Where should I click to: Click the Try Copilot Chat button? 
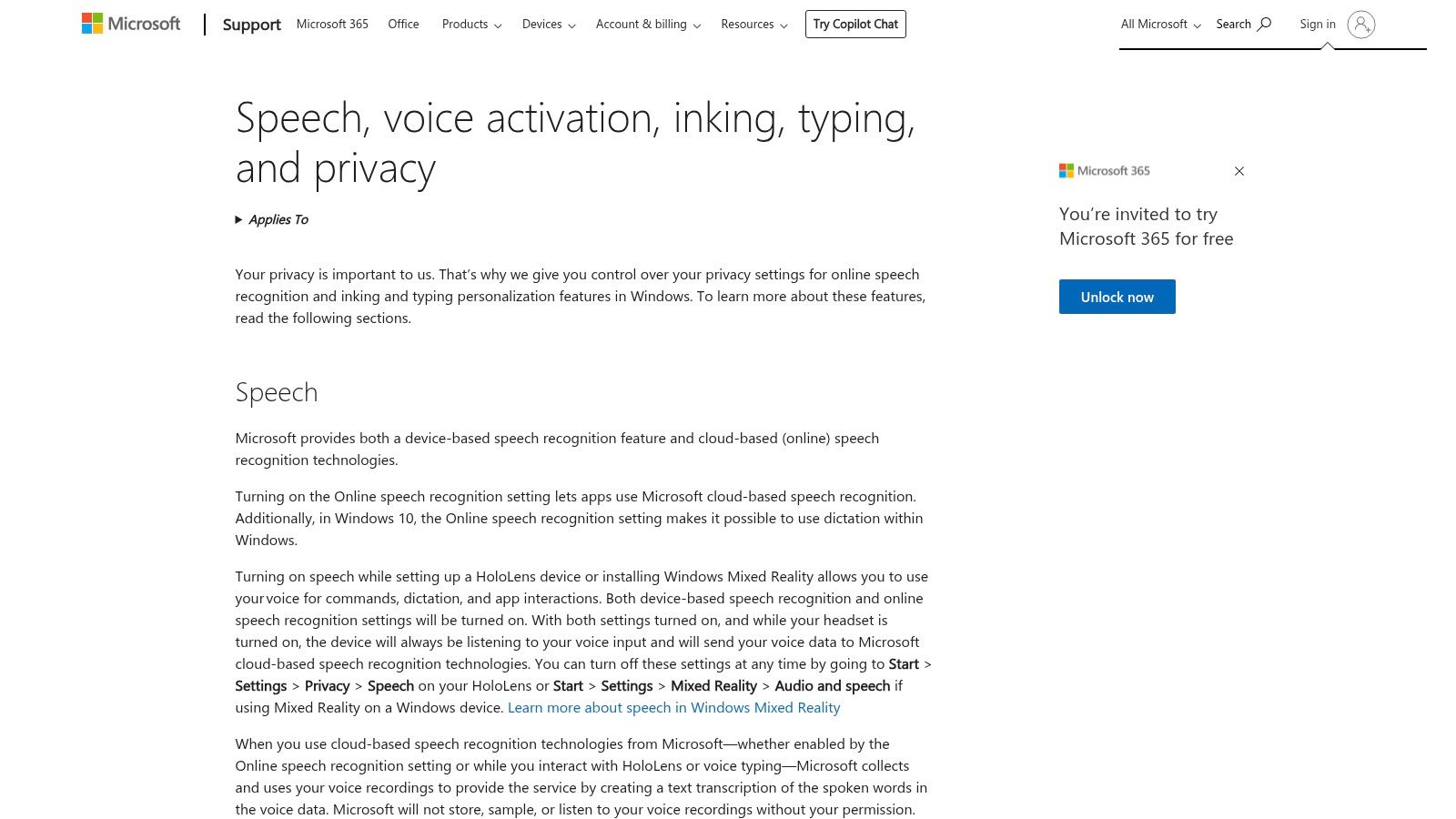coord(855,24)
